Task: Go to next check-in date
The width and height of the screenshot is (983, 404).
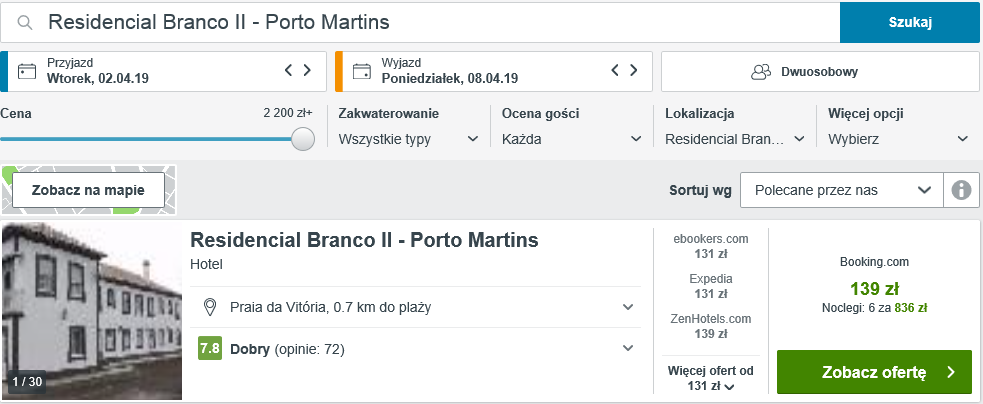Action: [x=307, y=70]
